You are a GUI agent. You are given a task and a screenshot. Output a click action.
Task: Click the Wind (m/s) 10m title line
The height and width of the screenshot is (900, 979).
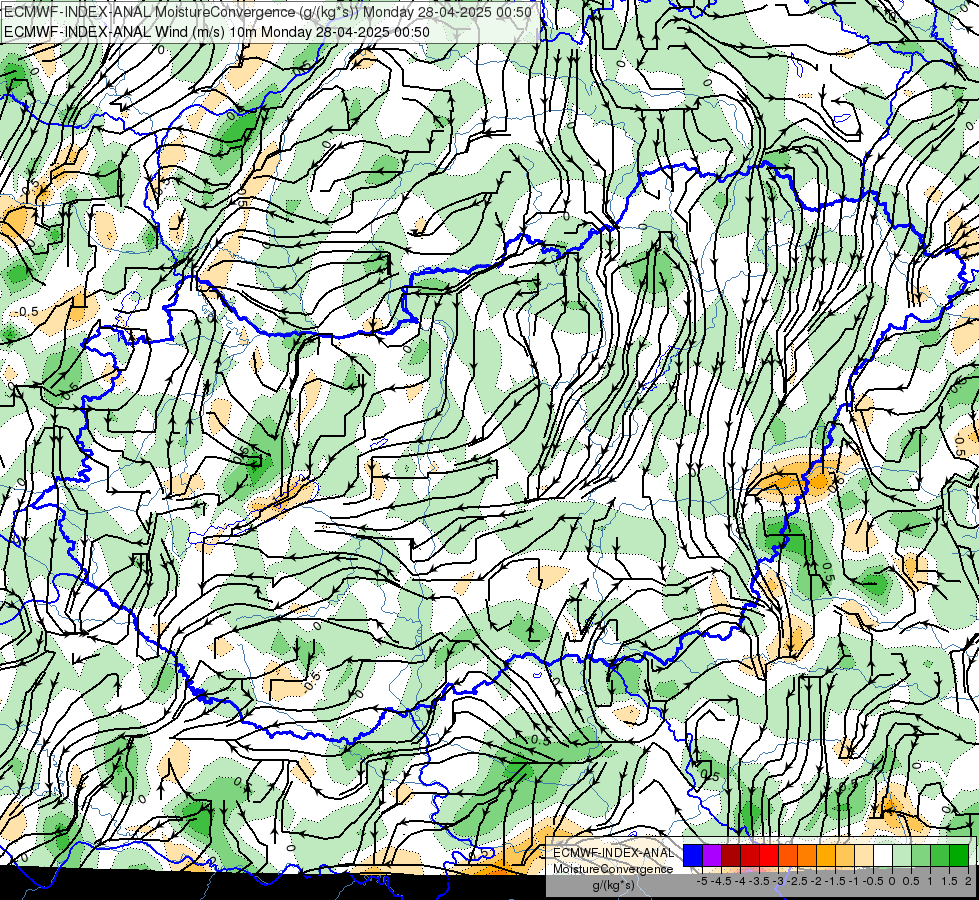coord(217,31)
